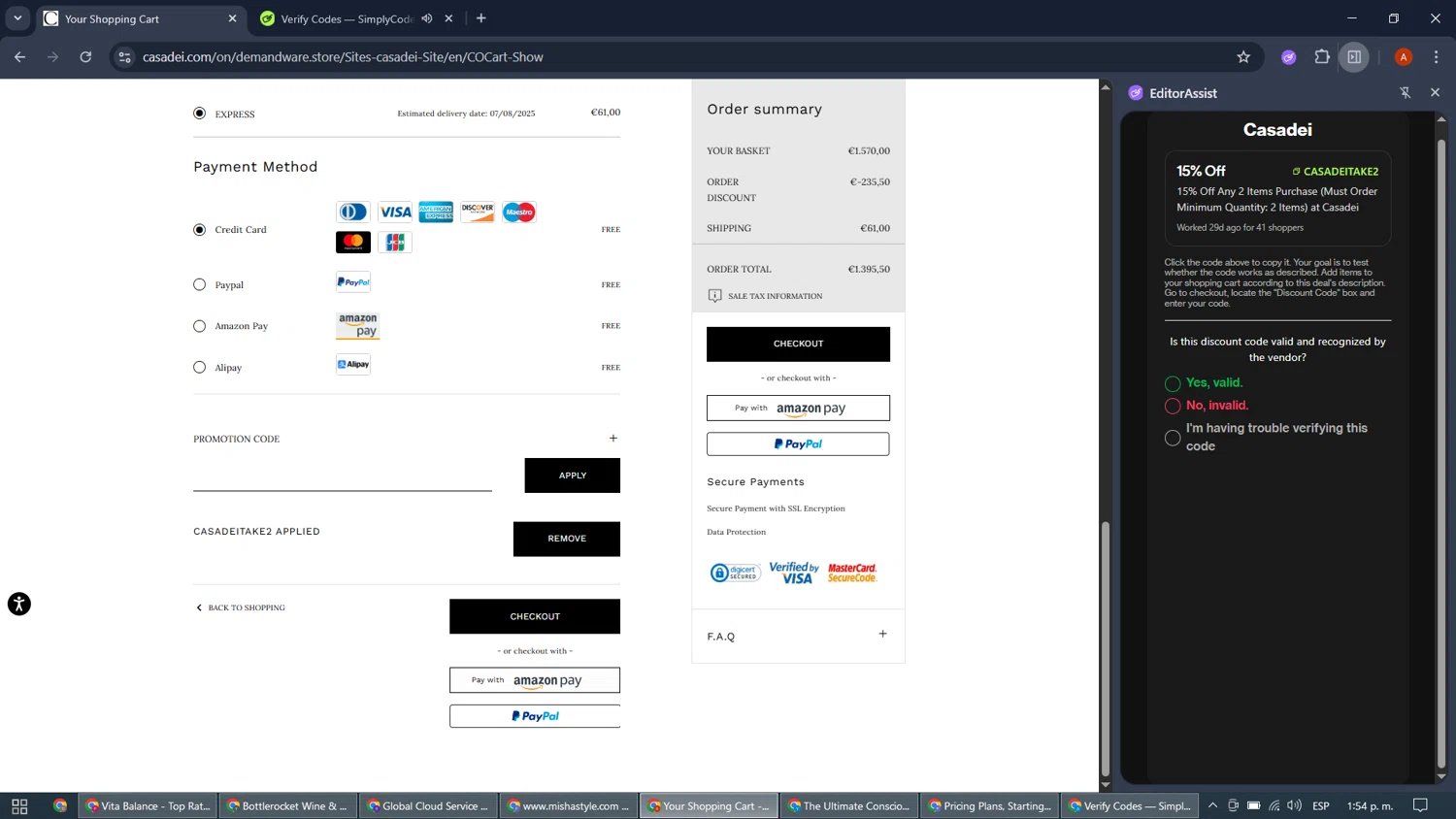Reload the current page
1456x819 pixels.
tap(85, 57)
